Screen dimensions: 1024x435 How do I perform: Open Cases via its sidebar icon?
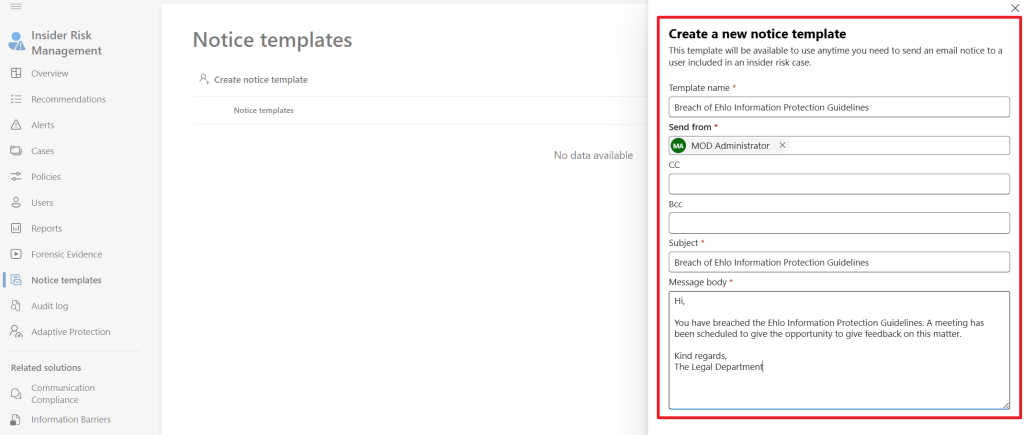pyautogui.click(x=16, y=151)
